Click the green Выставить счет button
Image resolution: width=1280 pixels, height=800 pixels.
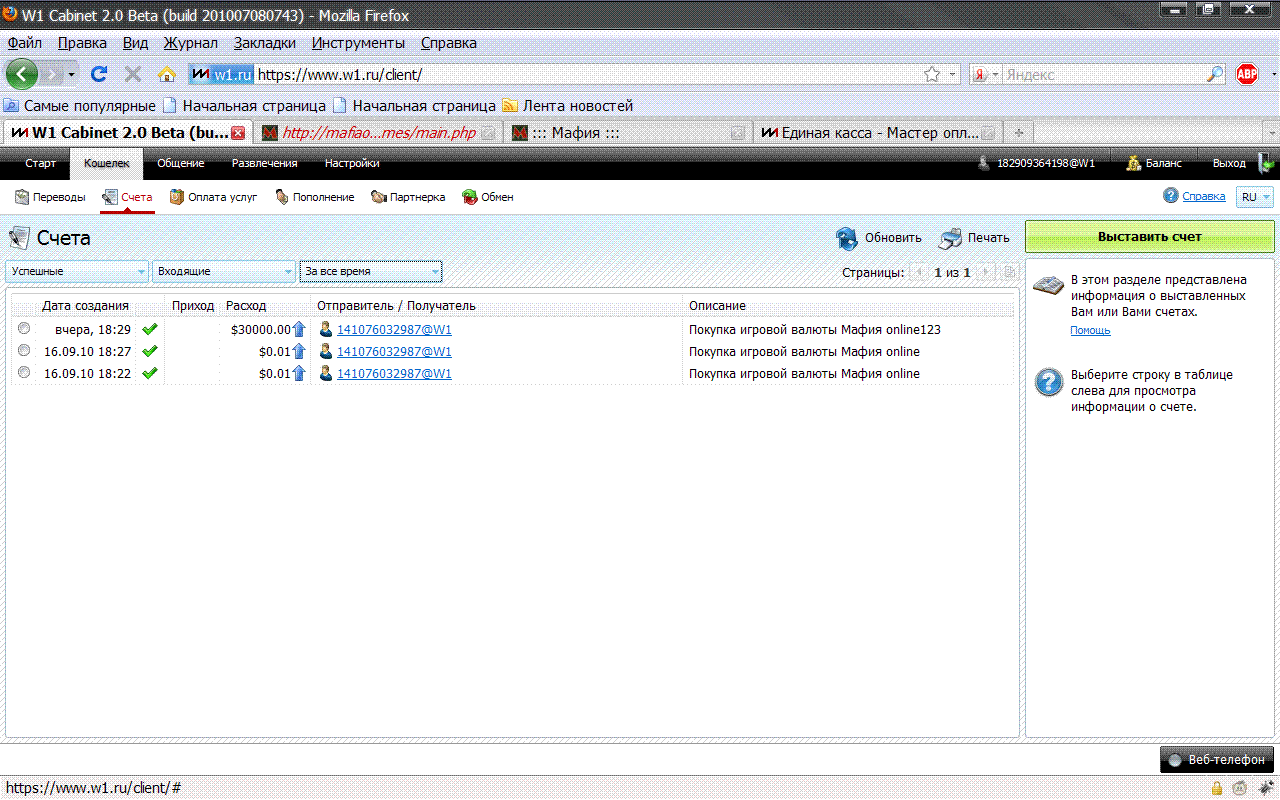1150,237
